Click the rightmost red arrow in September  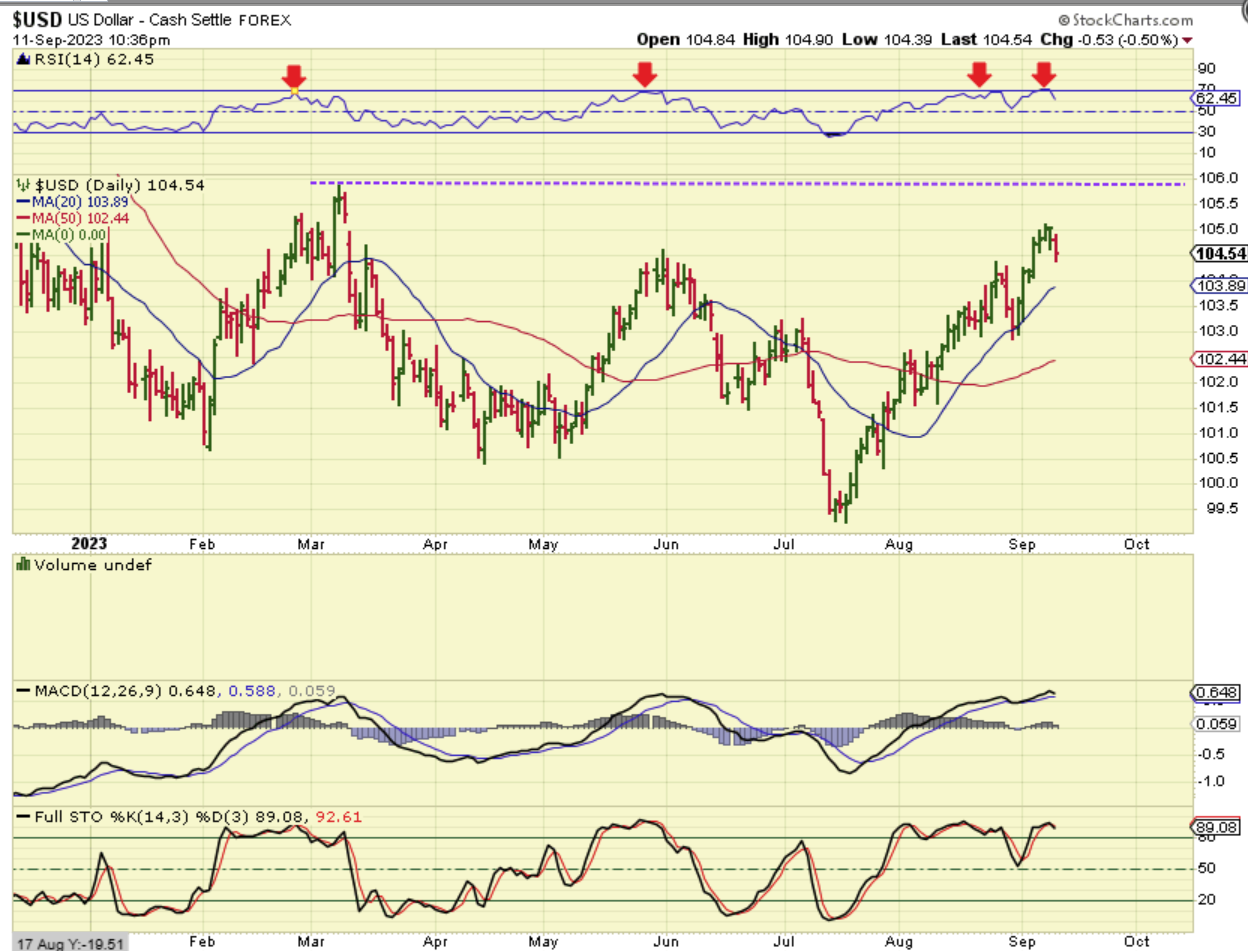click(1044, 74)
